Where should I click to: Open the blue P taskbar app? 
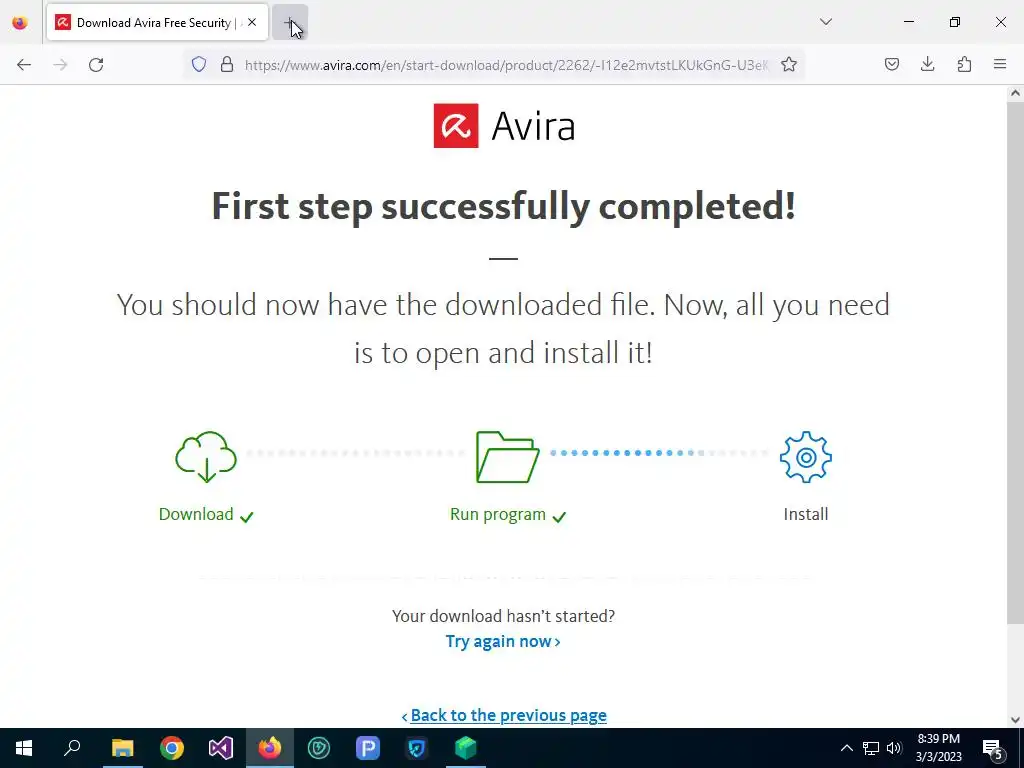tap(368, 748)
